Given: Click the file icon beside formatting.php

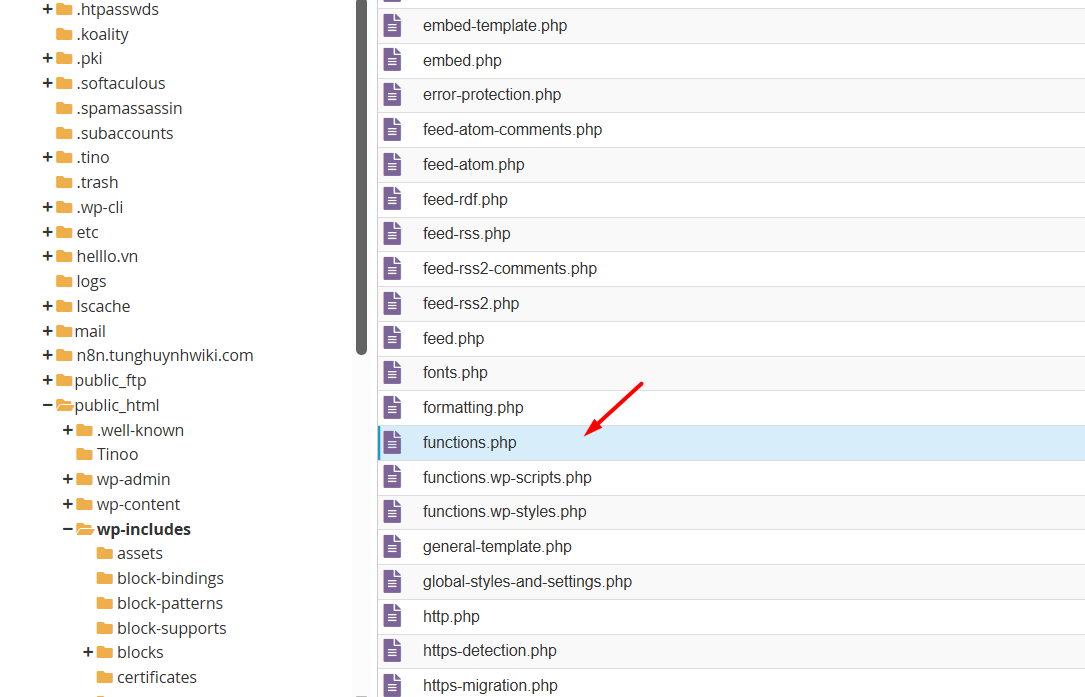Looking at the screenshot, I should tap(393, 407).
